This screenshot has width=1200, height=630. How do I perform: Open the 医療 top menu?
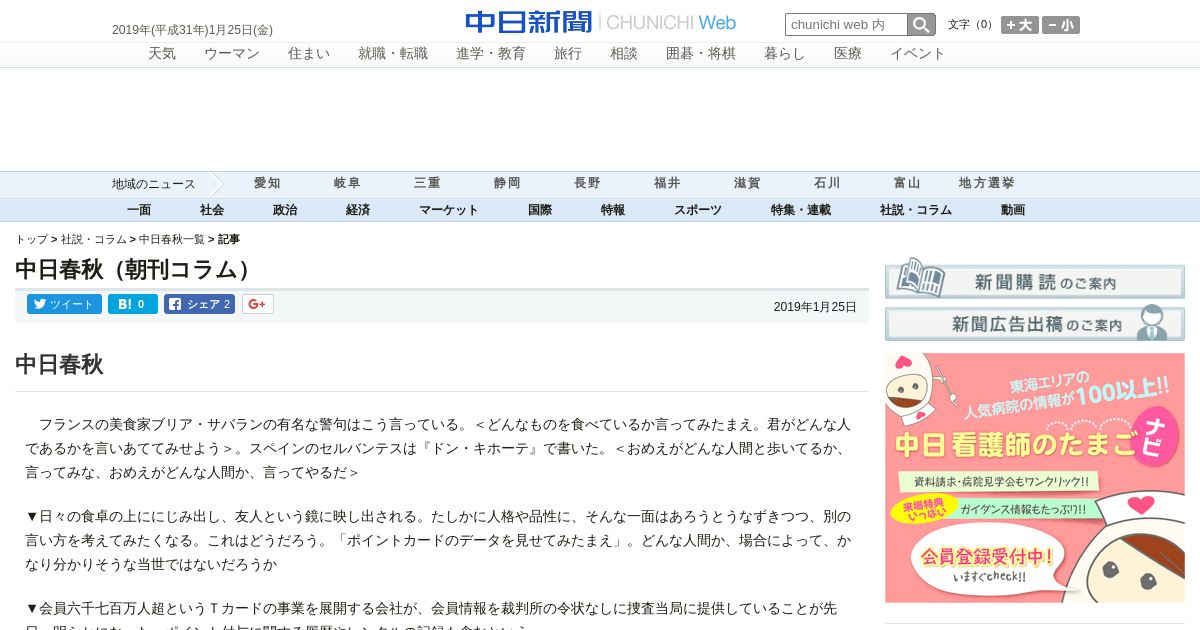point(848,54)
